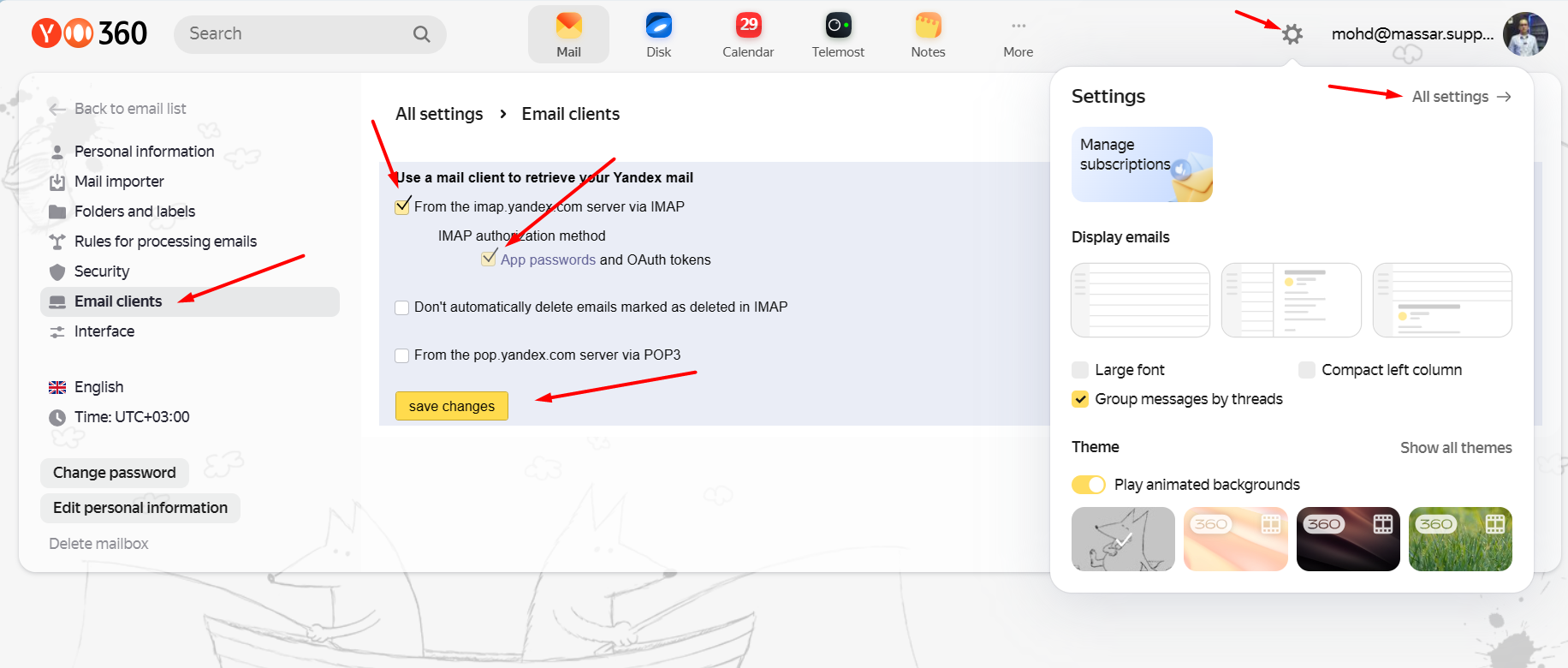Enable the Large font checkbox
This screenshot has height=668, width=1568.
1080,370
